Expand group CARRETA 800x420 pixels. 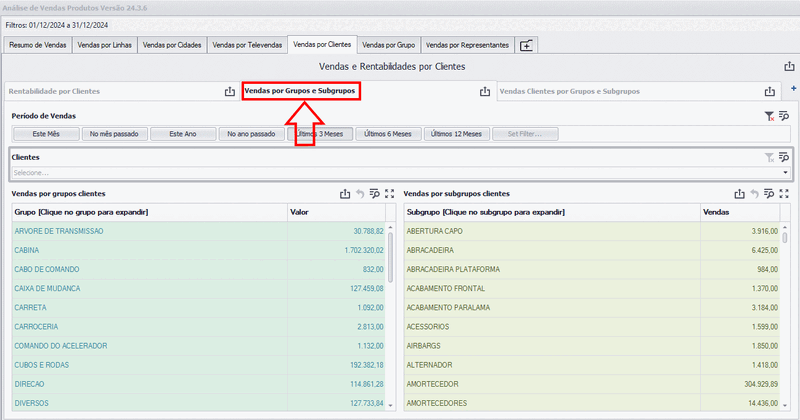[31, 308]
